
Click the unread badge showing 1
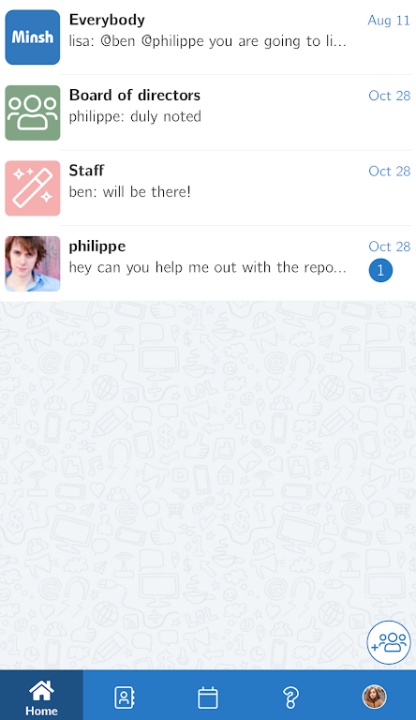(380, 270)
